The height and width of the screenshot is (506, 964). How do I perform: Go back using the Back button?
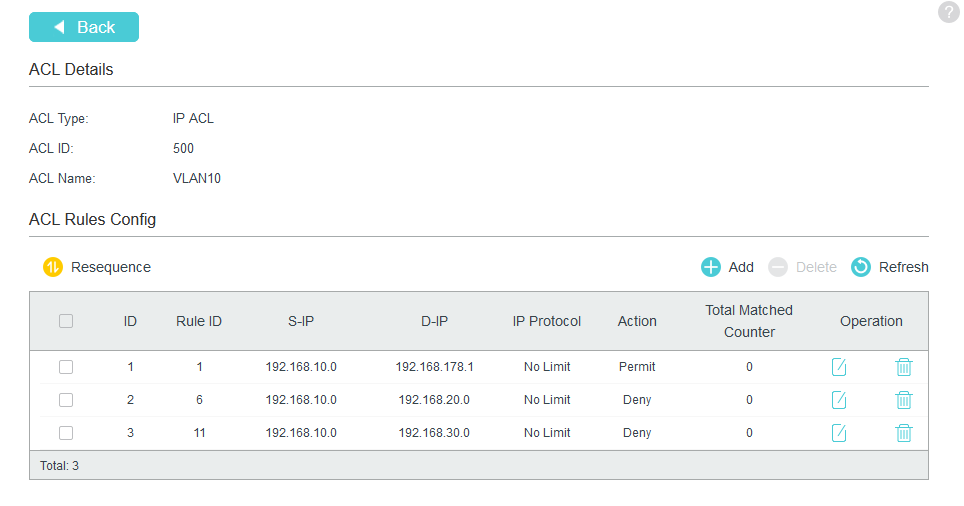point(84,27)
